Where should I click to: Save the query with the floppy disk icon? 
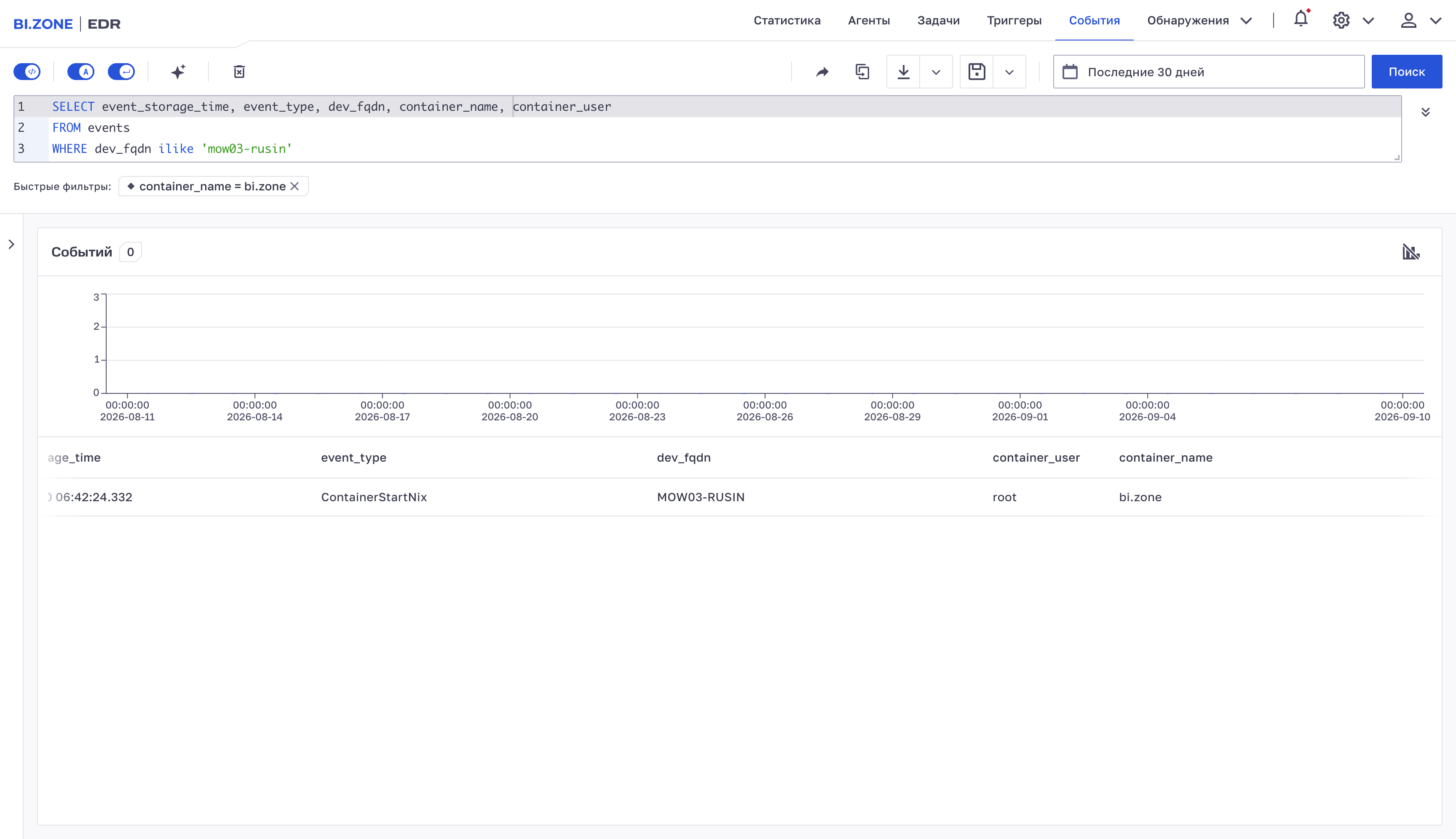click(977, 72)
